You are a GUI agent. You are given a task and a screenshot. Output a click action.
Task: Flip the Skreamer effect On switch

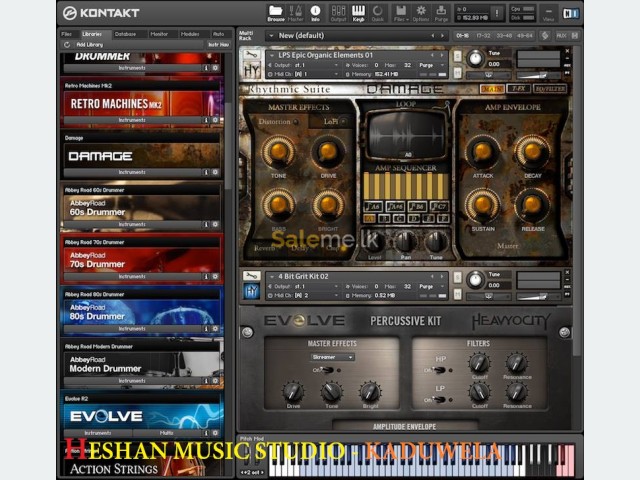[327, 370]
